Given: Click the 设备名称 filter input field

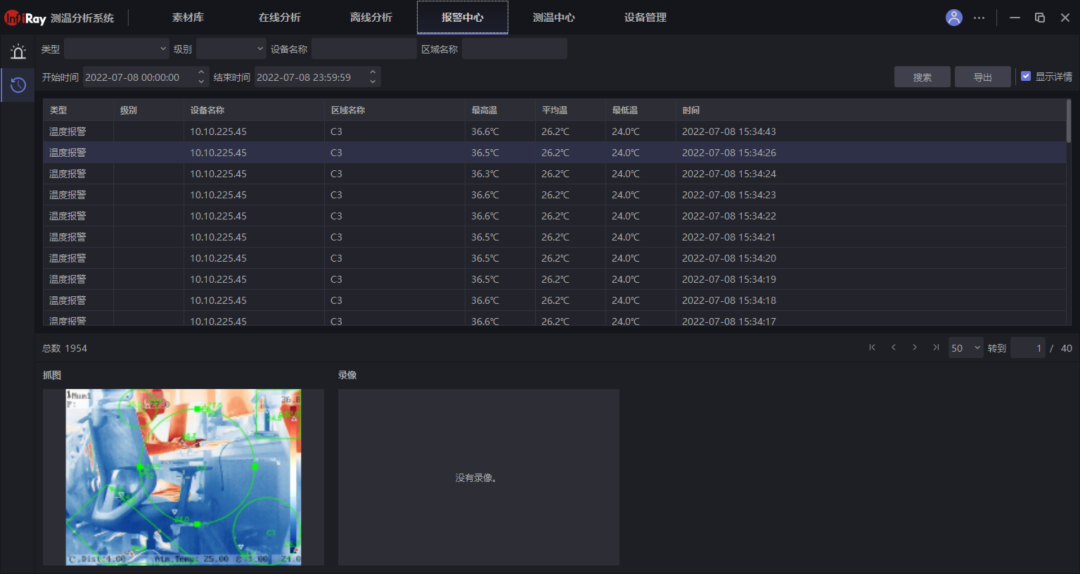Looking at the screenshot, I should click(364, 49).
